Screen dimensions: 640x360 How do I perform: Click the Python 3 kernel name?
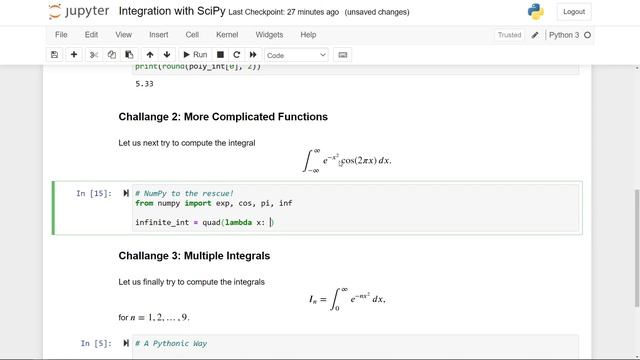click(564, 35)
